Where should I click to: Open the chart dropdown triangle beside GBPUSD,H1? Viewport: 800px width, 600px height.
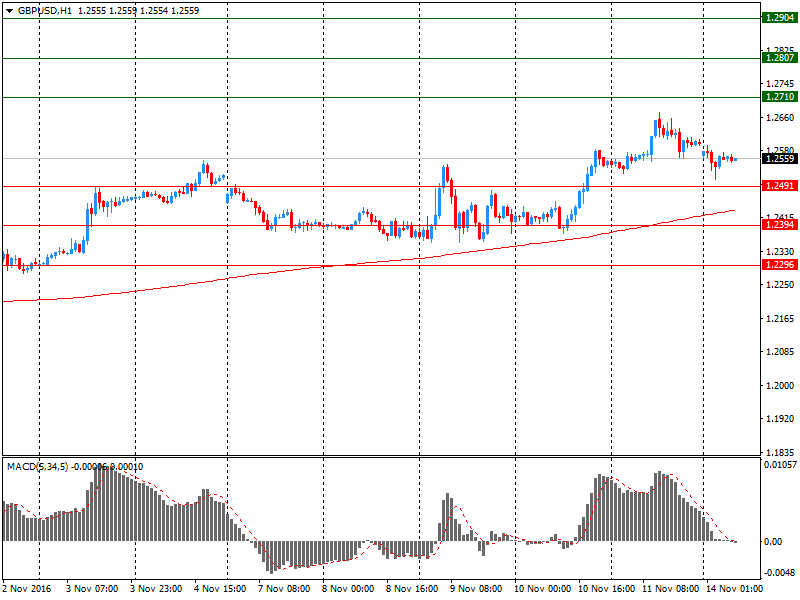[x=9, y=11]
